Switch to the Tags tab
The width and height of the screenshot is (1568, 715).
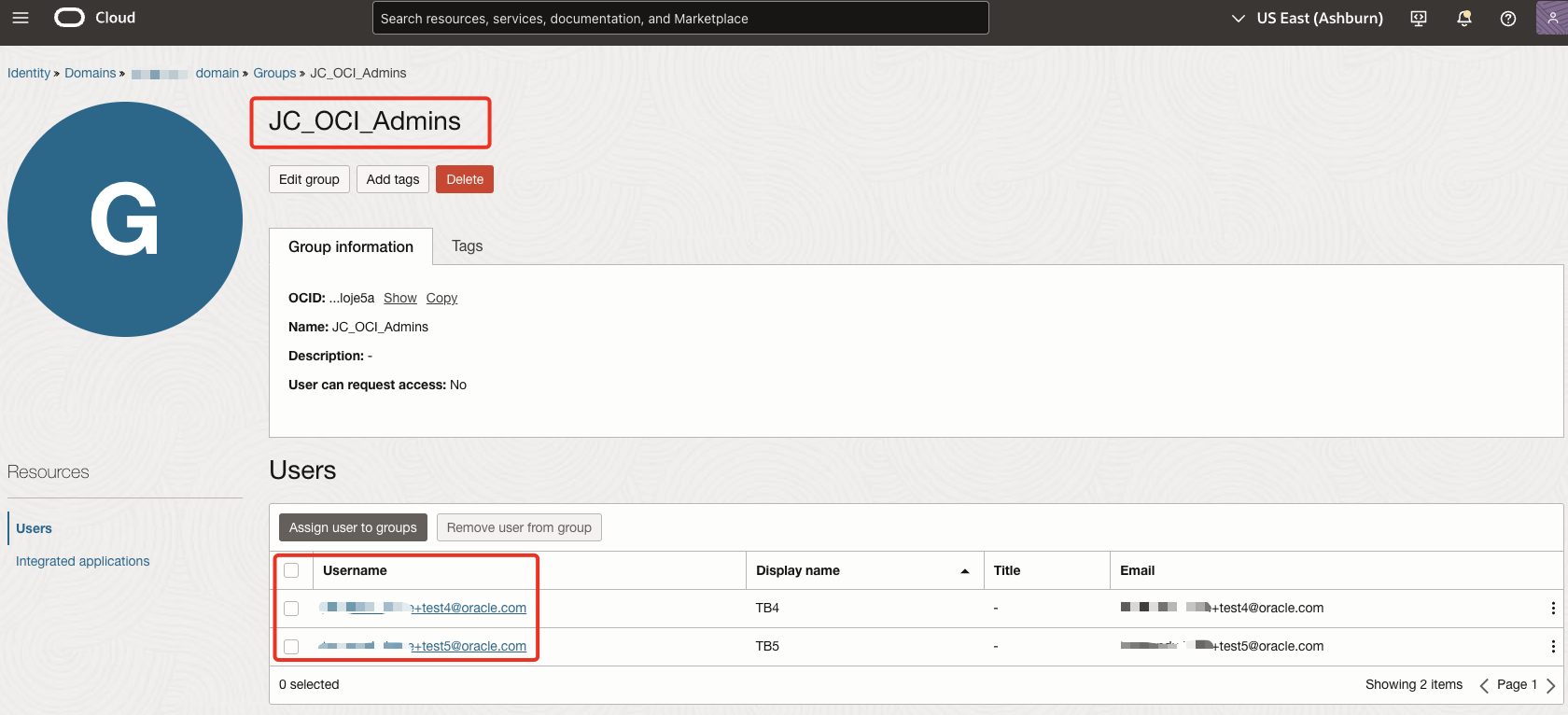pyautogui.click(x=467, y=246)
